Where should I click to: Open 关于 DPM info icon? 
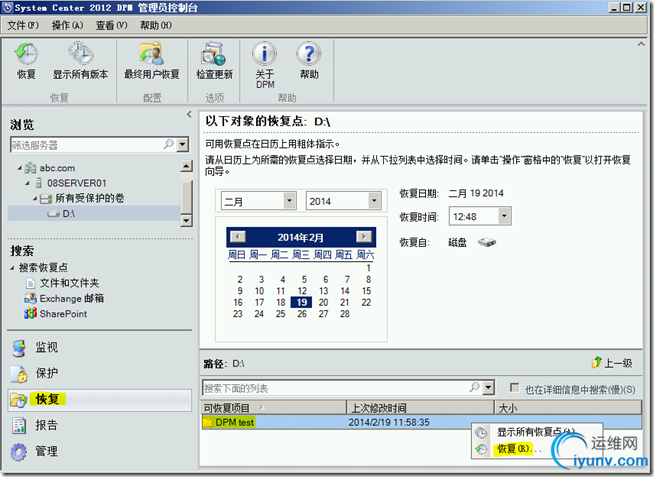coord(264,53)
